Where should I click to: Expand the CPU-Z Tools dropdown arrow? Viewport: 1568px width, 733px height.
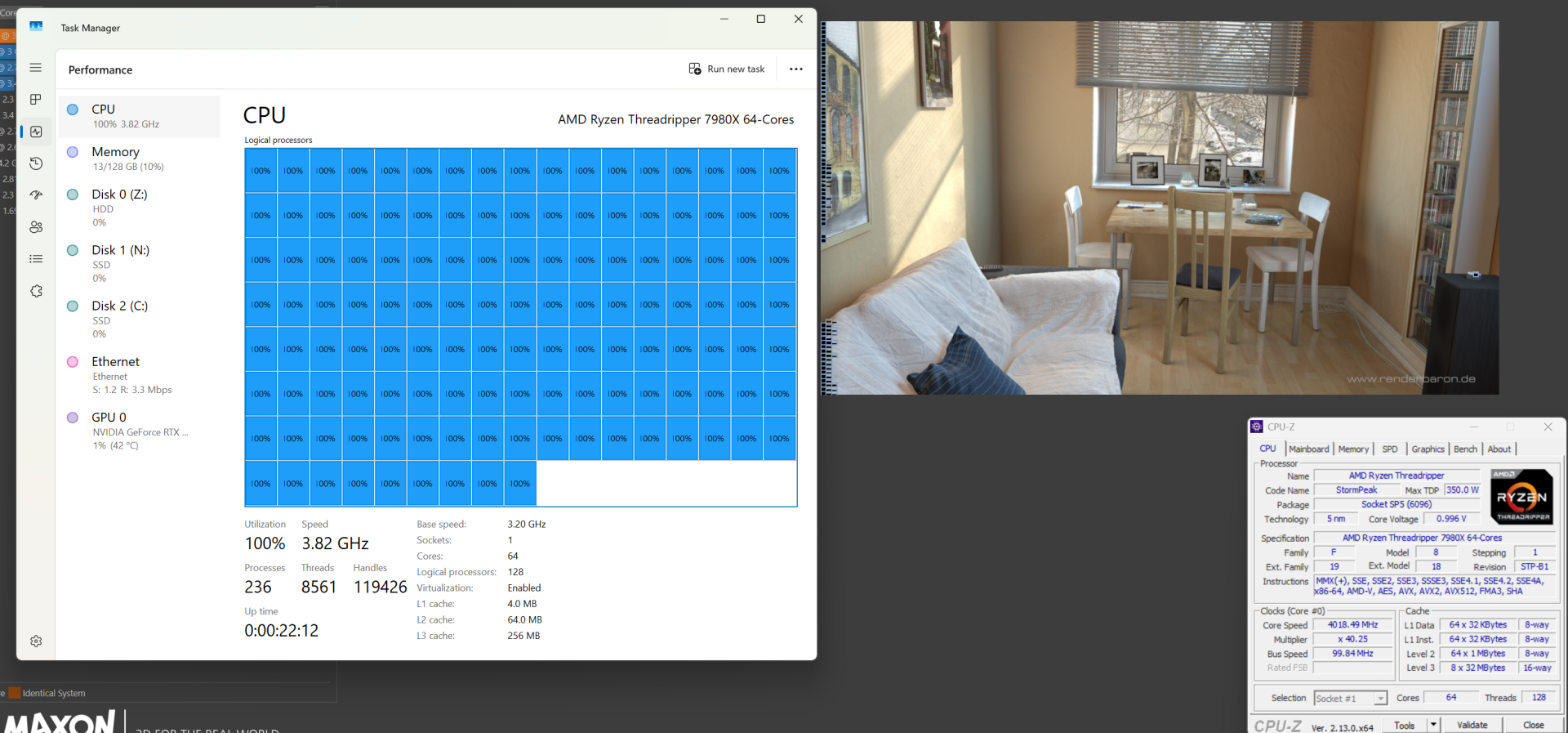(1433, 725)
